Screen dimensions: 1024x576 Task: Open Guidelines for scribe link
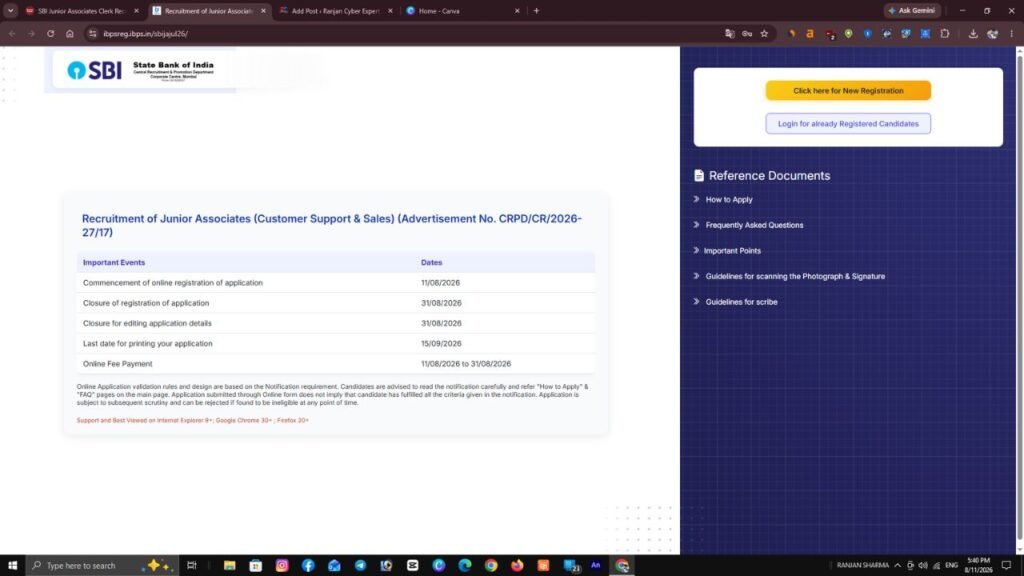tap(741, 302)
